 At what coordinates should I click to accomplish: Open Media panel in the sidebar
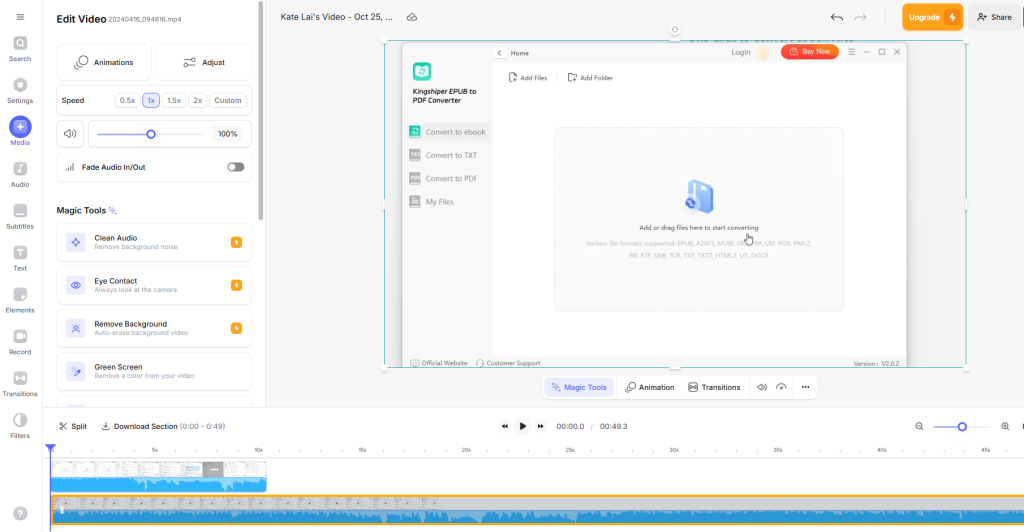20,132
